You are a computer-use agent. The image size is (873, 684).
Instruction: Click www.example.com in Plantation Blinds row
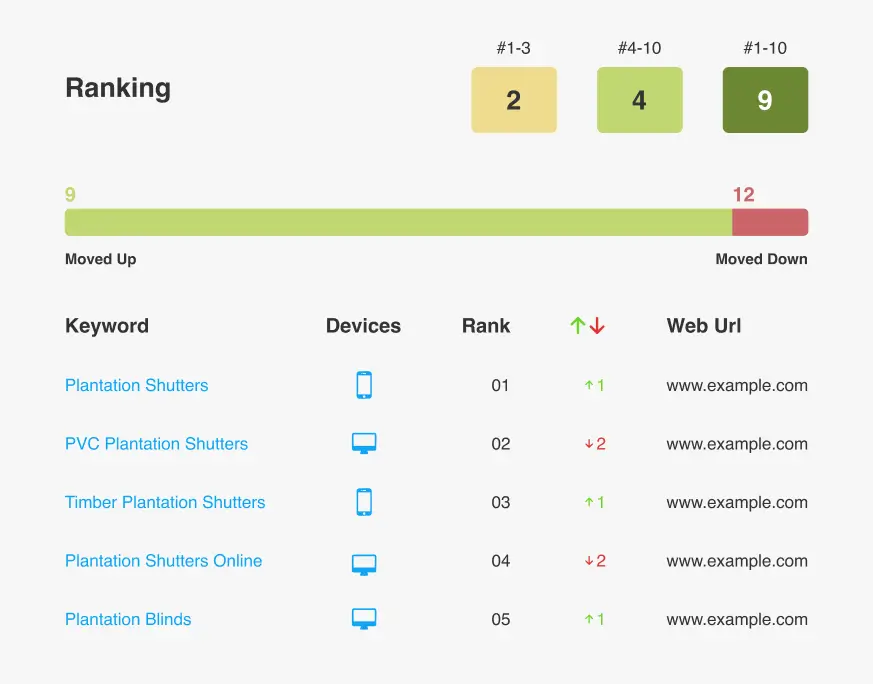737,619
